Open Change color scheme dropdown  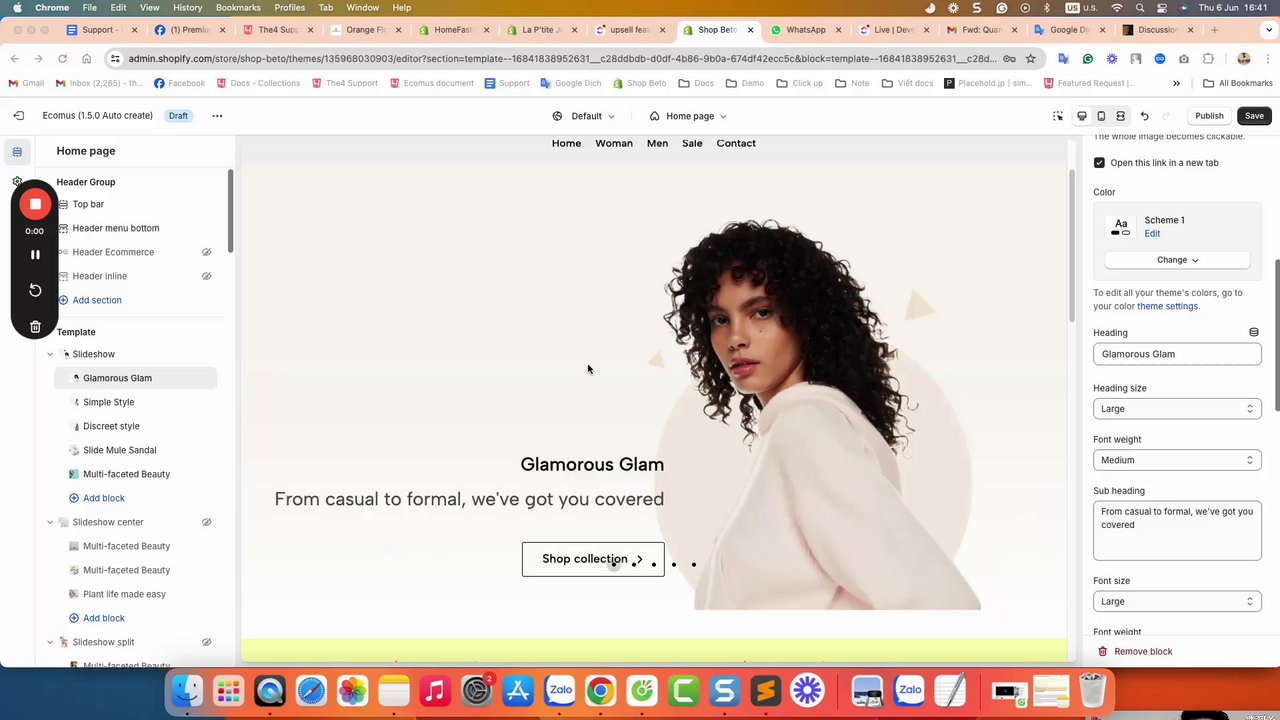pyautogui.click(x=1177, y=260)
